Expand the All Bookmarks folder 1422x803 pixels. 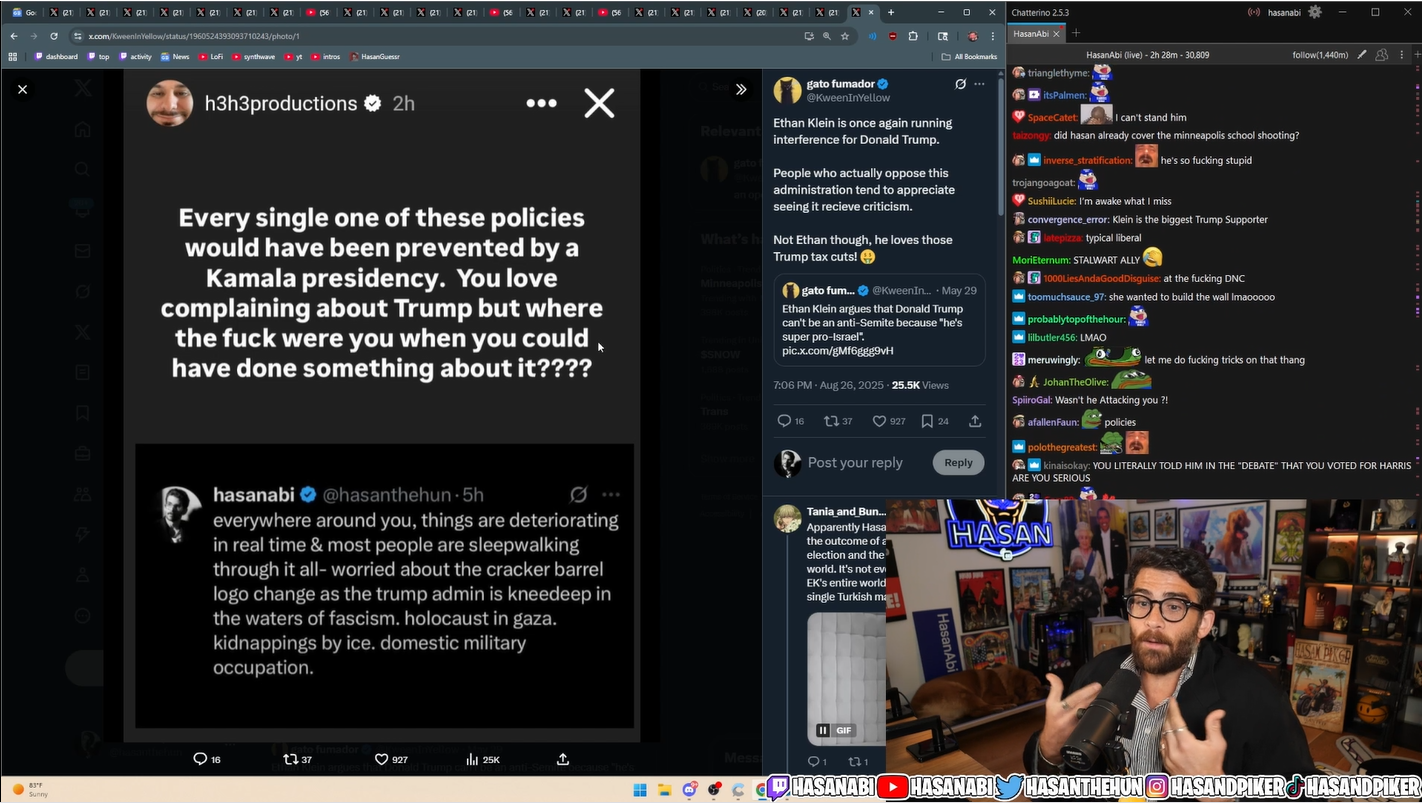[971, 57]
